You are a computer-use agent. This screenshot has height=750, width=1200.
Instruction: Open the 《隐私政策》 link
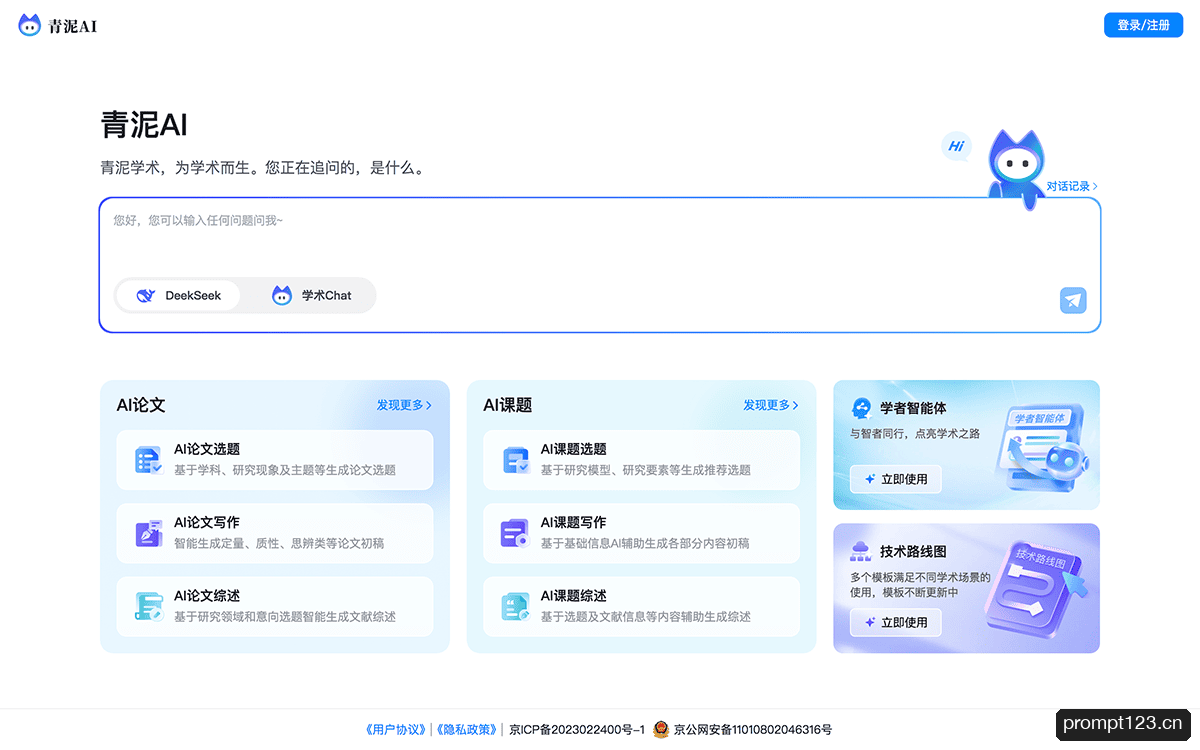[x=466, y=730]
